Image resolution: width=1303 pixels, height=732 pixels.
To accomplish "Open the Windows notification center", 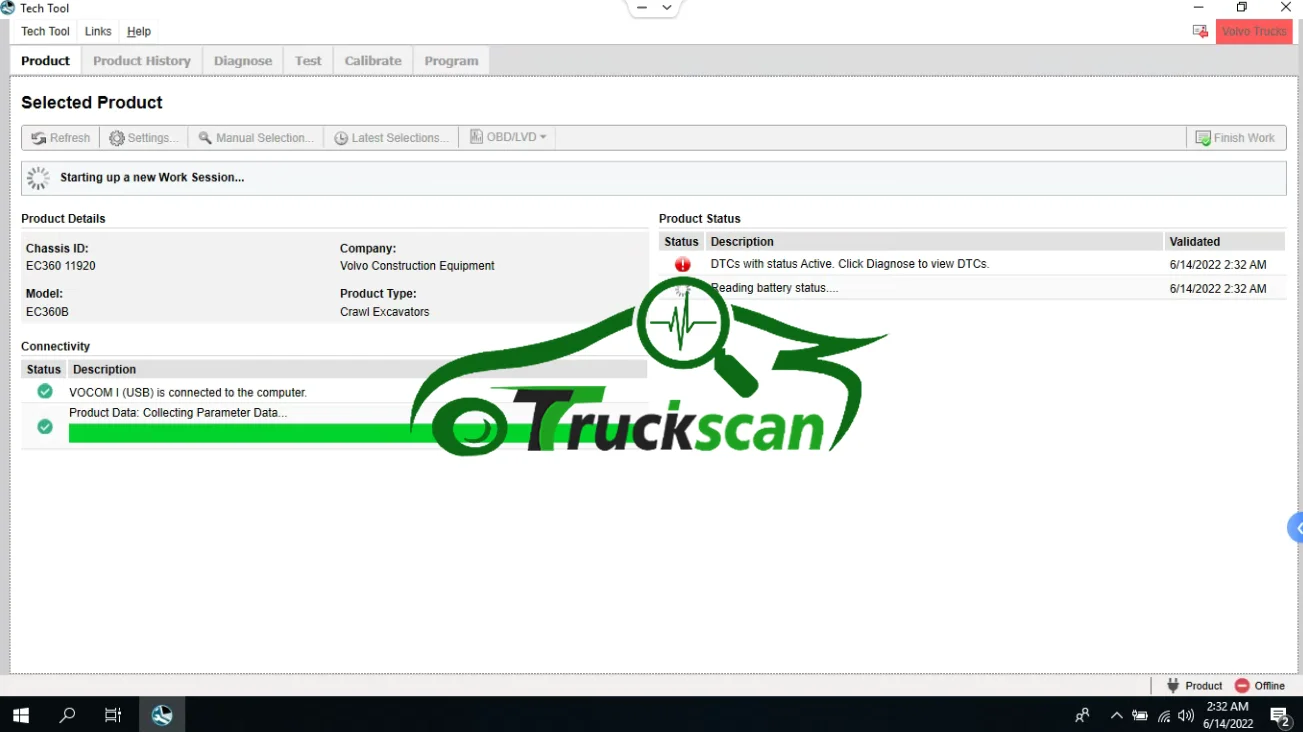I will pyautogui.click(x=1280, y=716).
